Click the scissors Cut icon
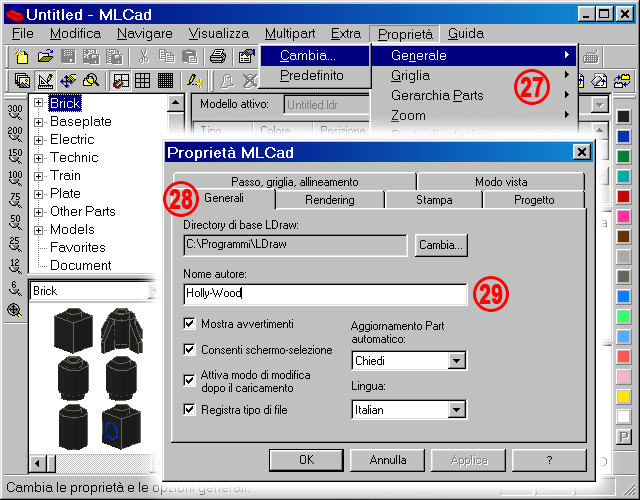 pyautogui.click(x=143, y=57)
